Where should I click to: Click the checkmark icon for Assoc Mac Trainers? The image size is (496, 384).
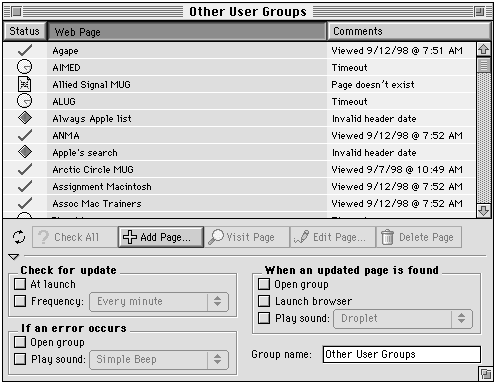[x=25, y=203]
